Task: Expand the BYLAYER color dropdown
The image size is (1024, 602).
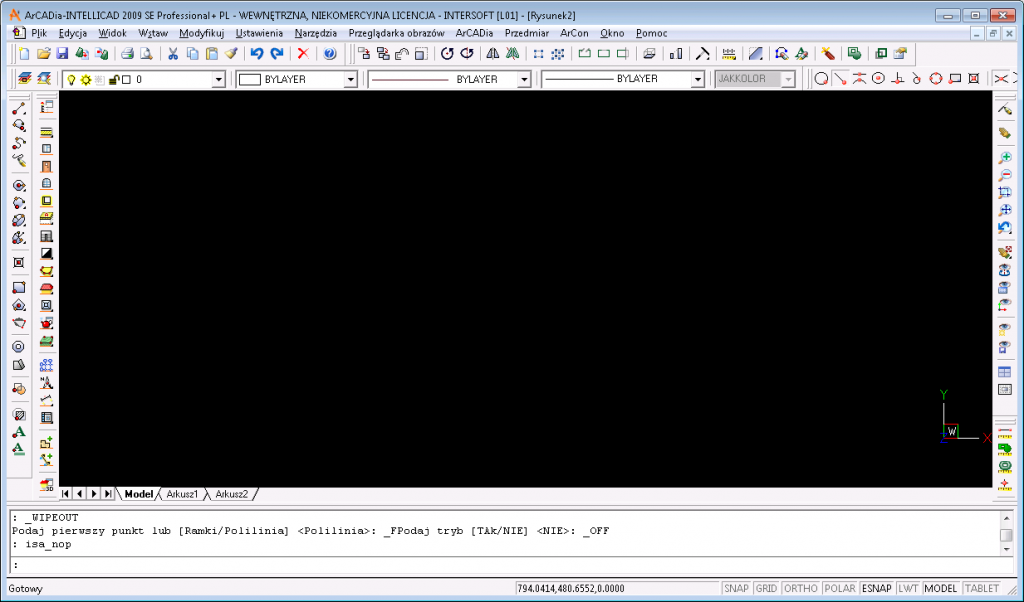Action: pyautogui.click(x=350, y=79)
